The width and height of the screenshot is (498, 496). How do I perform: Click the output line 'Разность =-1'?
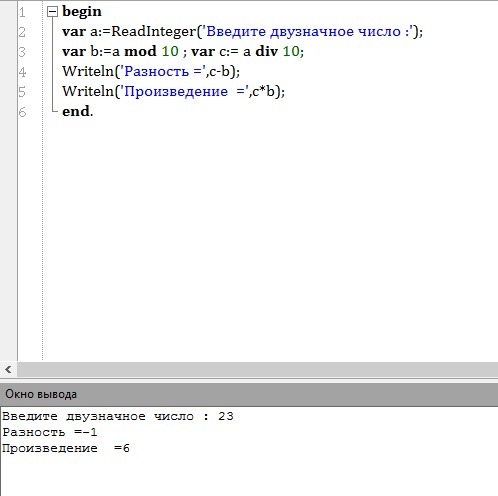[x=50, y=432]
